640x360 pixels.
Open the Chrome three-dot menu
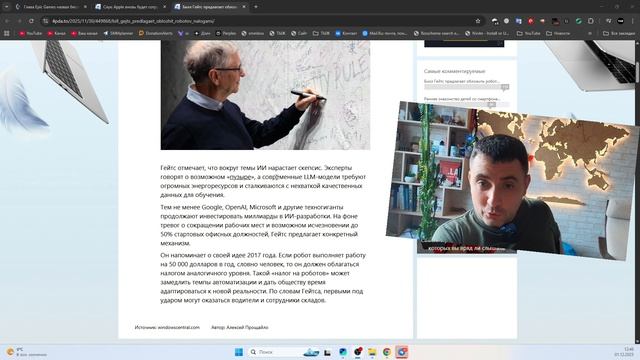click(x=633, y=21)
